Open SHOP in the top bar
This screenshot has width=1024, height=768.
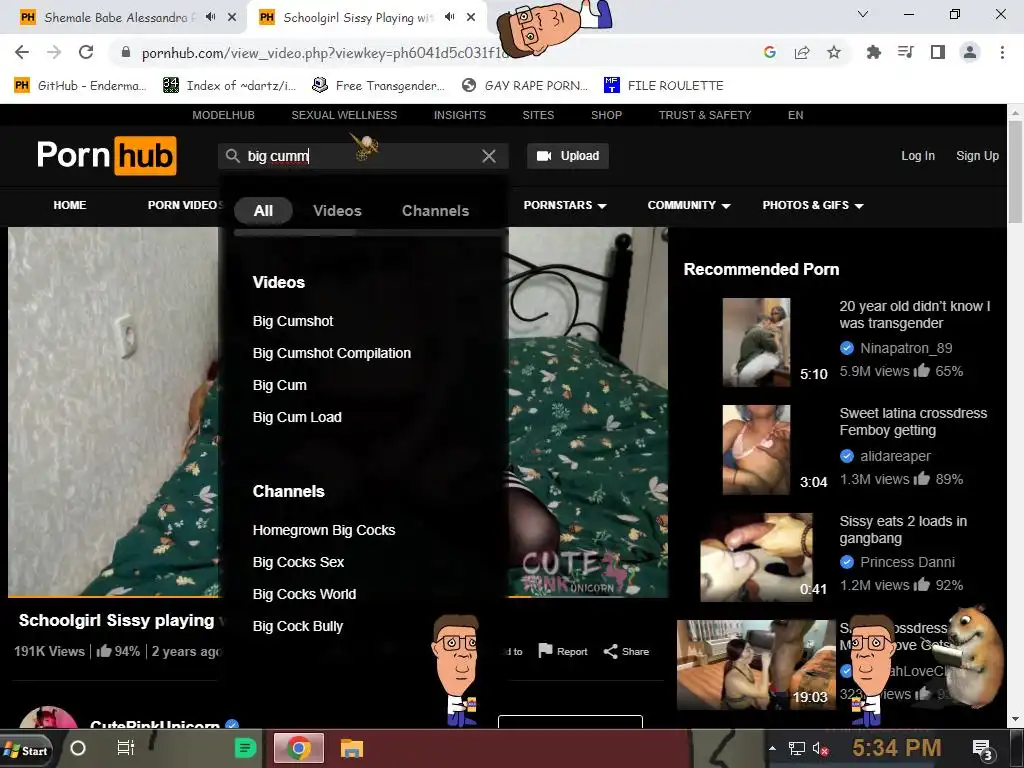[x=606, y=115]
